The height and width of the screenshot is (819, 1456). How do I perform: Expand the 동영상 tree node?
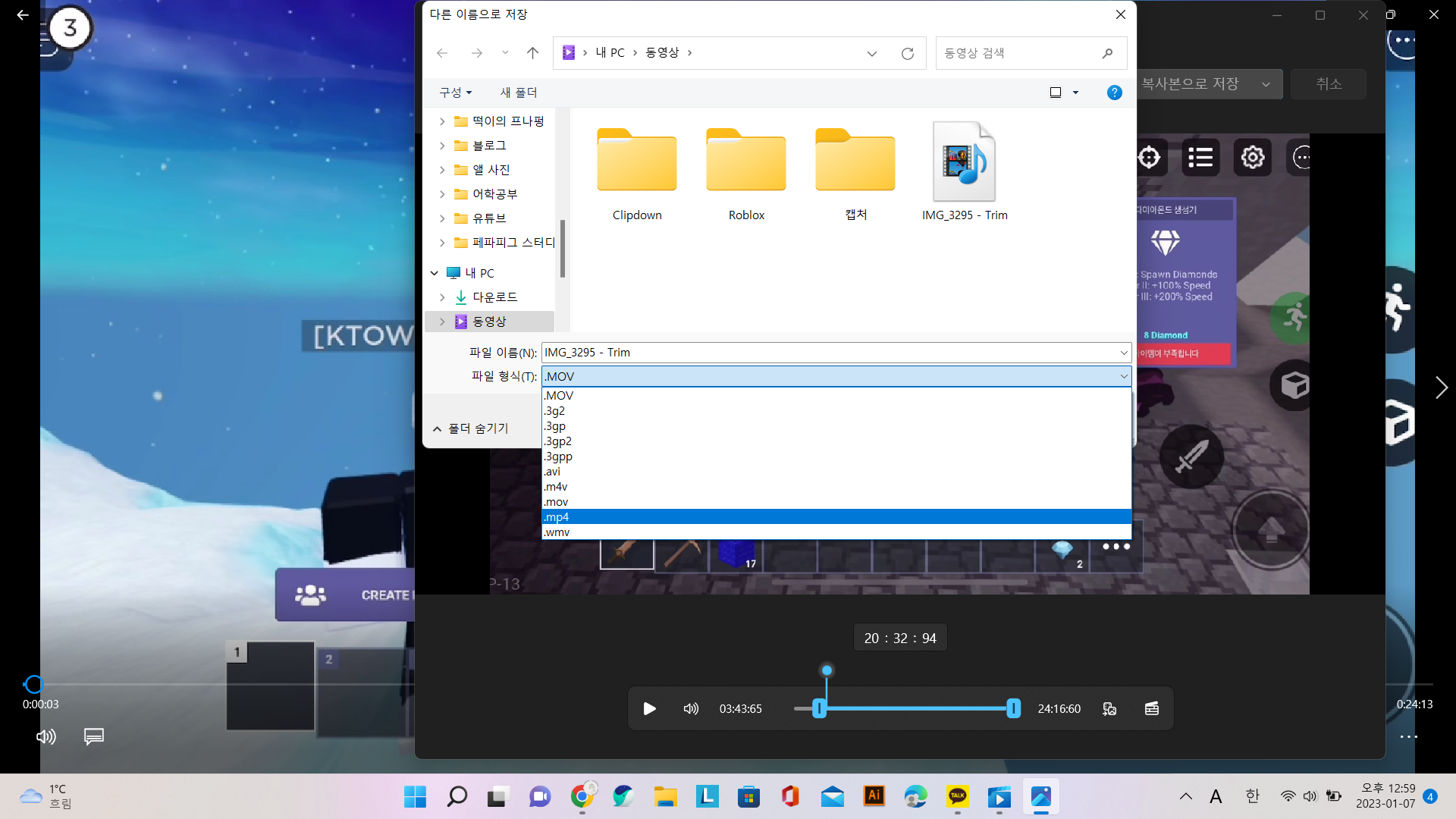(442, 322)
